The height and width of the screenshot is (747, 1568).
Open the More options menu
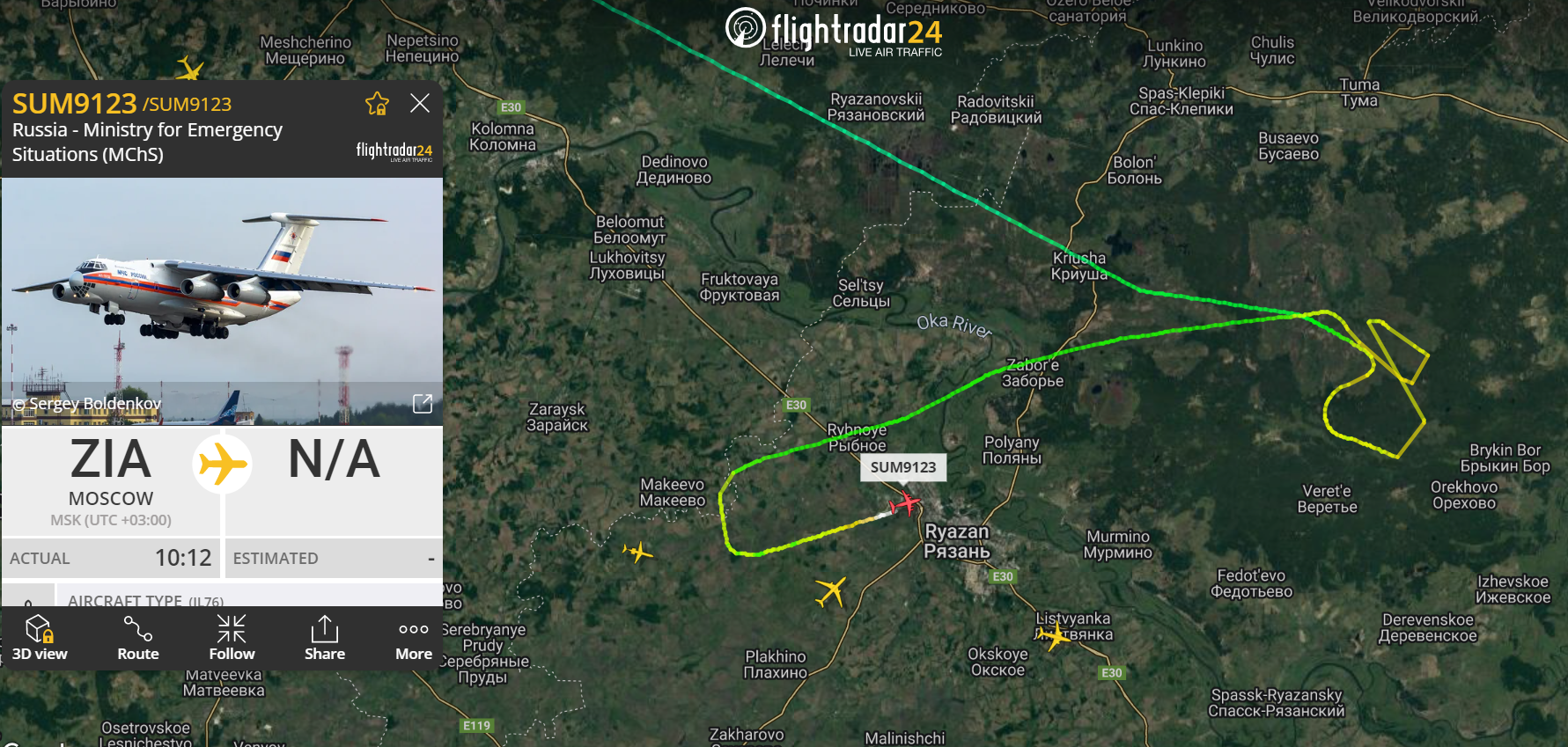(414, 638)
